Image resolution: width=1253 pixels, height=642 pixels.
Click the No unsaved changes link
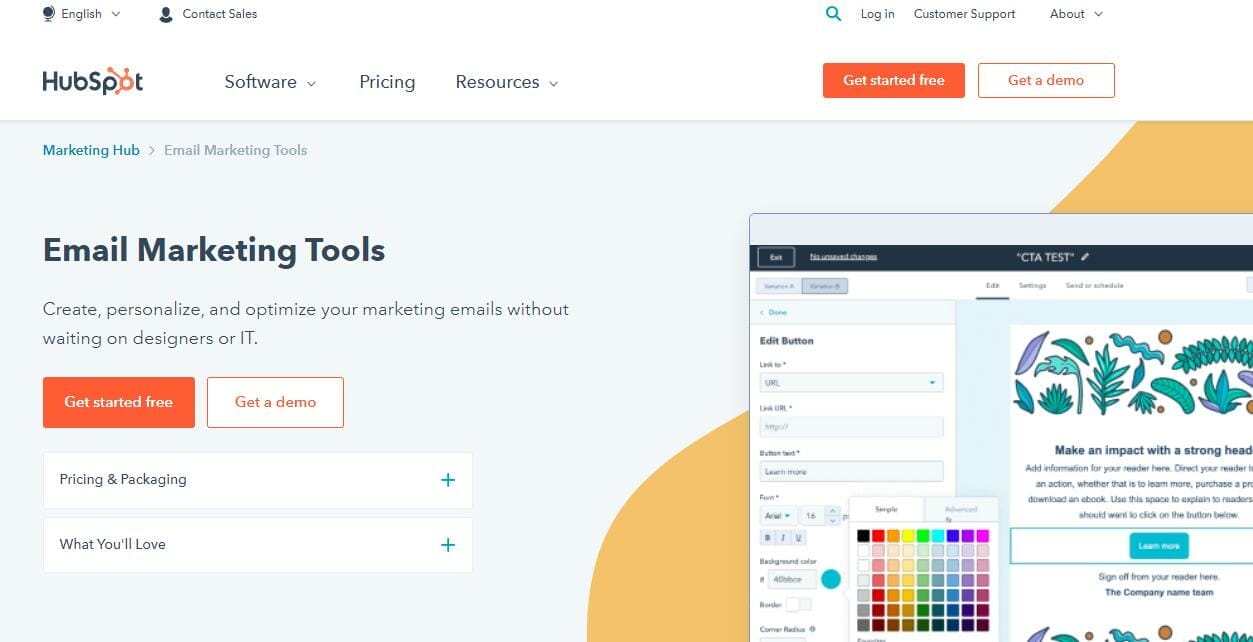[x=843, y=257]
